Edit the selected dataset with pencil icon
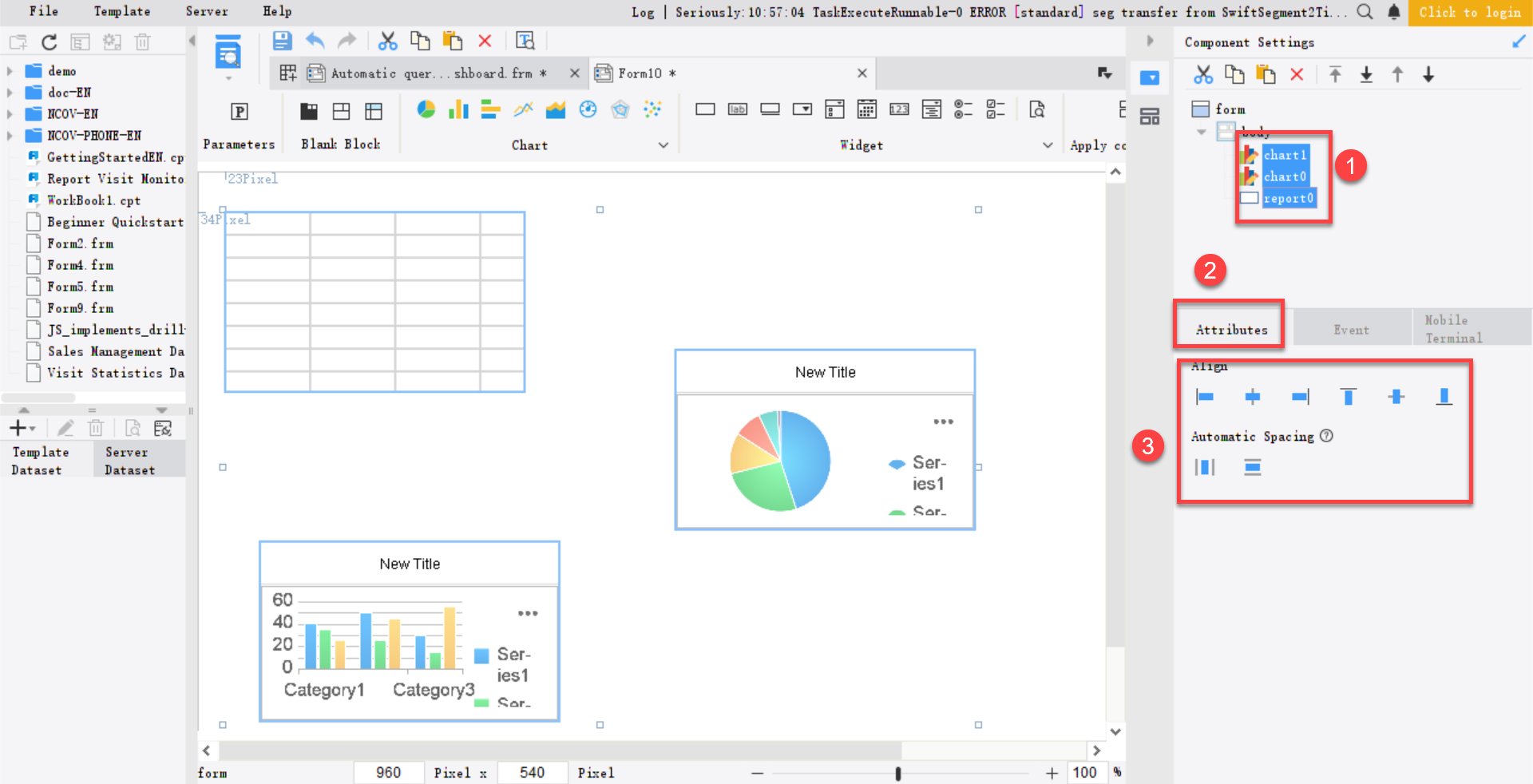This screenshot has height=784, width=1533. 65,428
